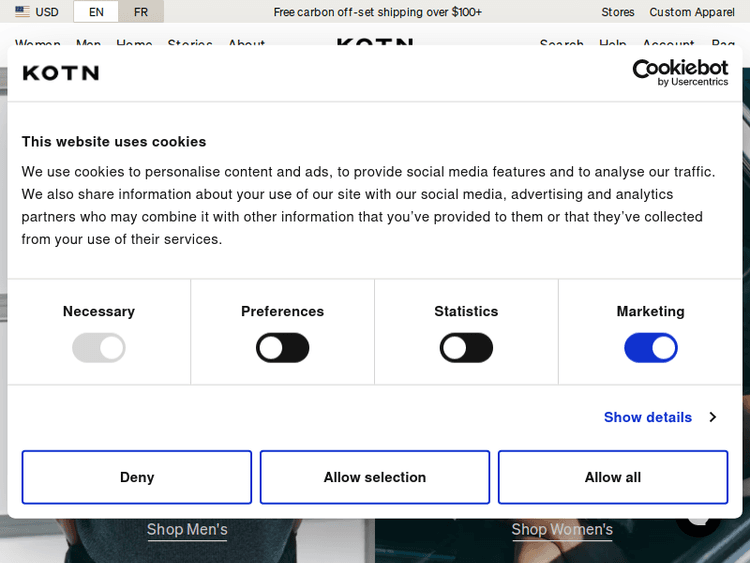750x563 pixels.
Task: Go to Custom Apparel
Action: (x=692, y=12)
